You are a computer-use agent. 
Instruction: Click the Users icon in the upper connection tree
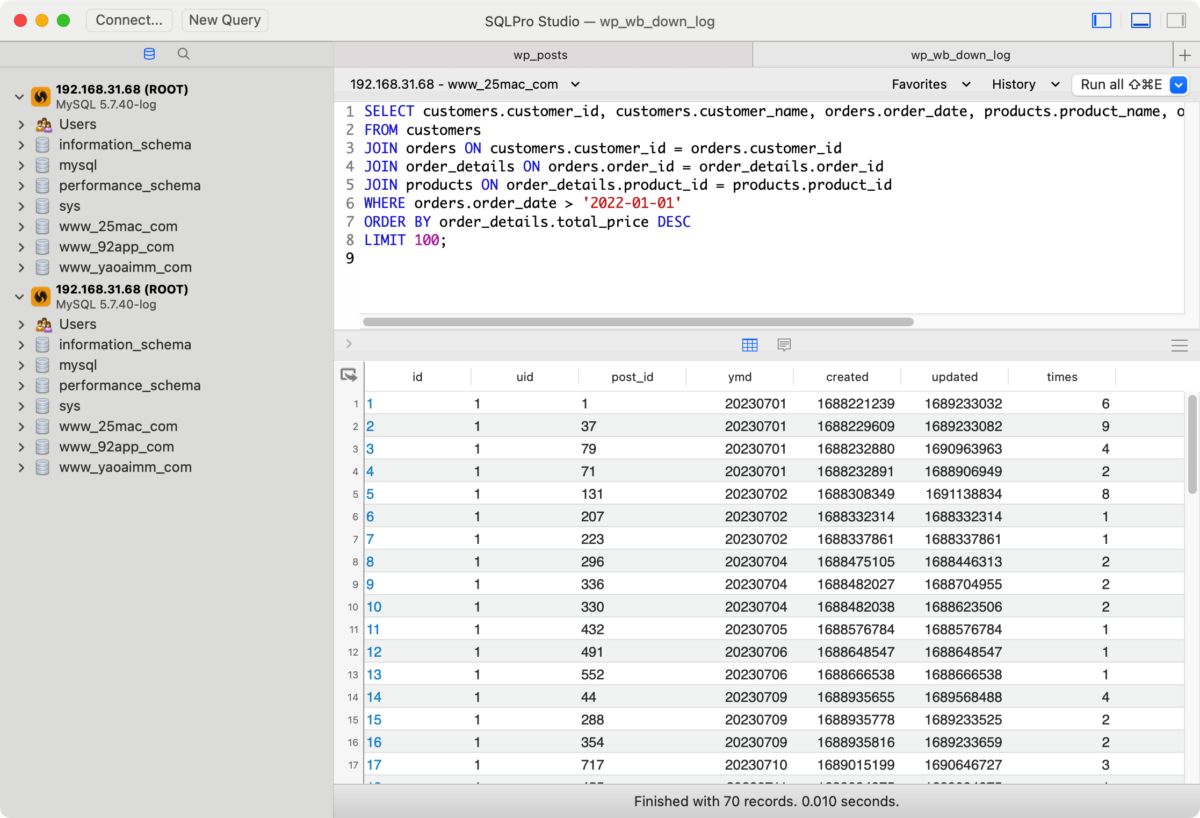(43, 125)
